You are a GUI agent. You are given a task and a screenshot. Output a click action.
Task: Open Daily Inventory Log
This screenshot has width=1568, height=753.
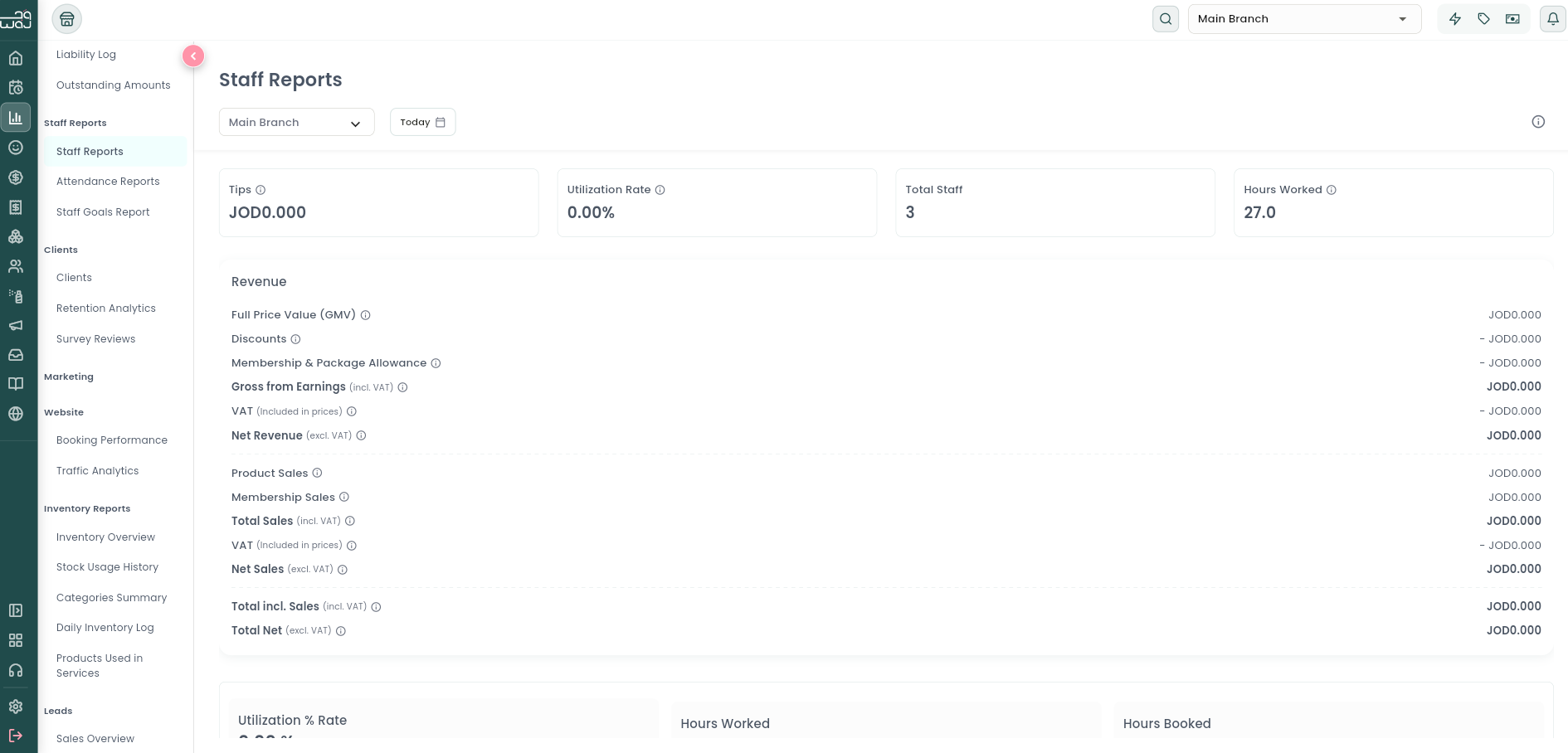click(x=105, y=628)
